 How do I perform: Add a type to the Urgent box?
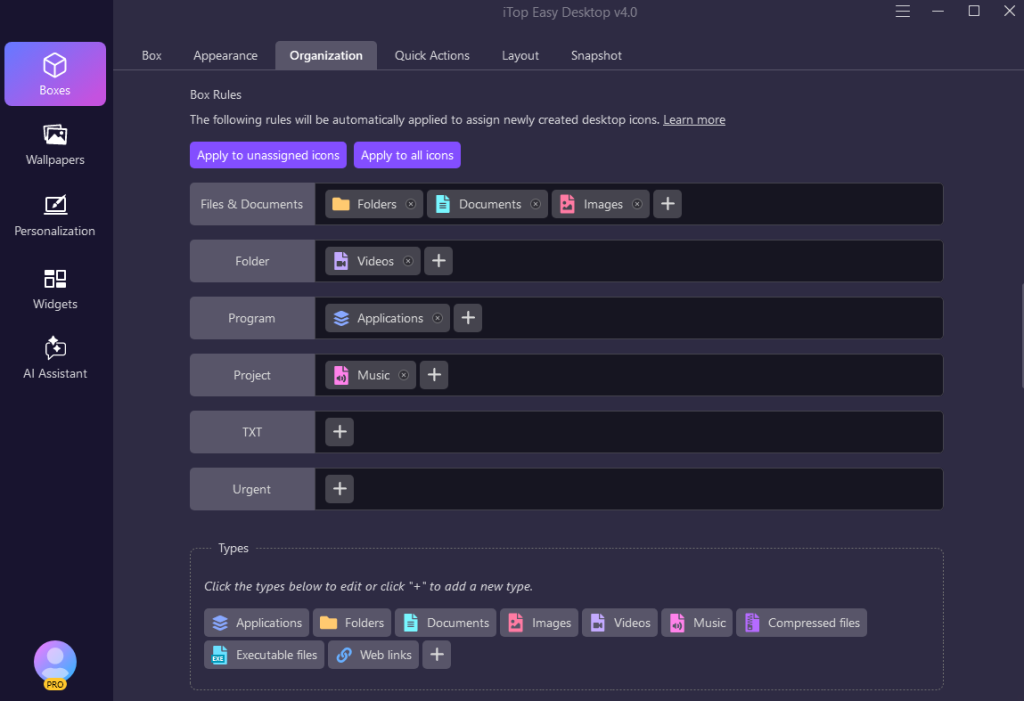pos(339,489)
